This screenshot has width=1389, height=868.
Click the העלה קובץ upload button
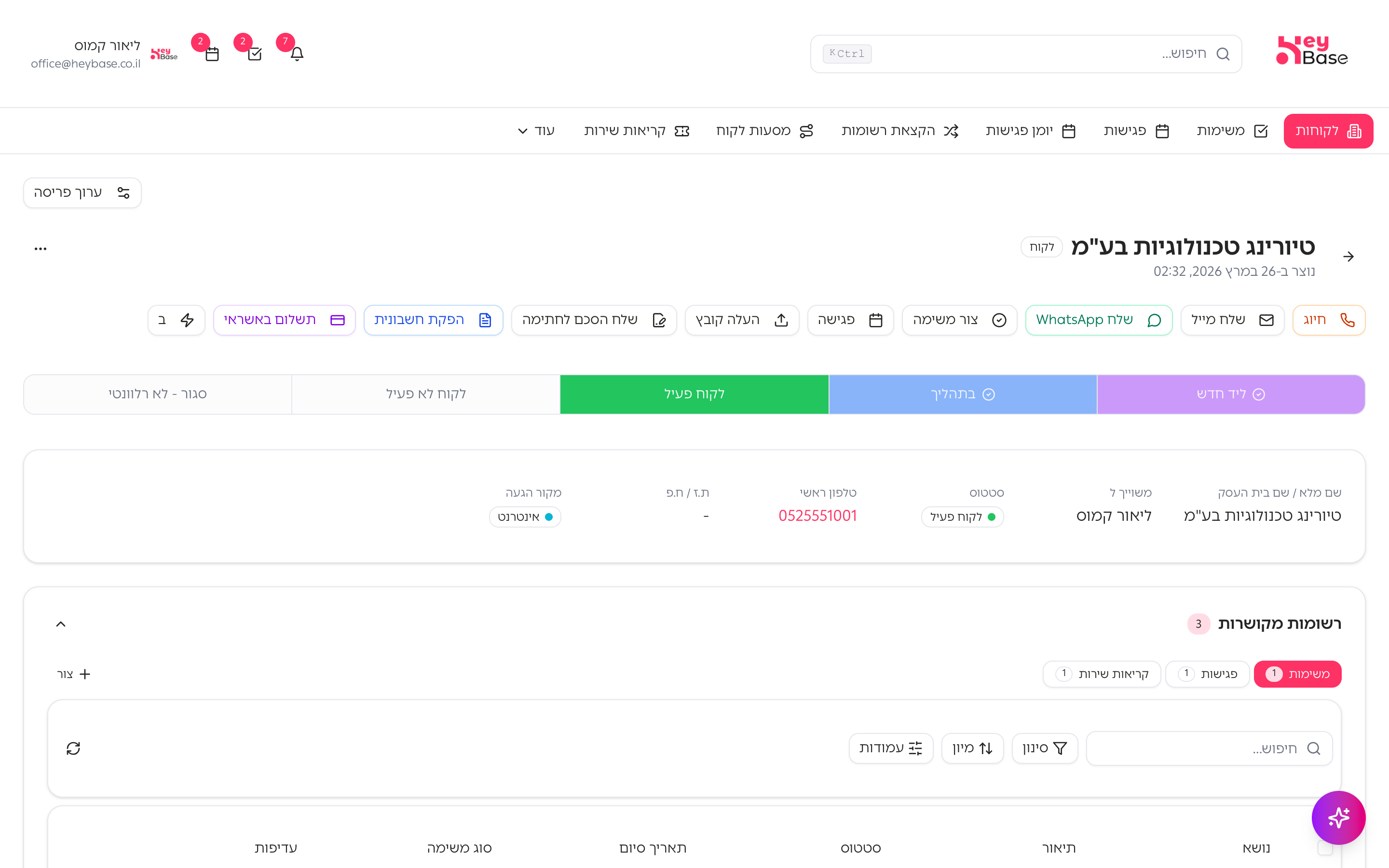point(742,320)
